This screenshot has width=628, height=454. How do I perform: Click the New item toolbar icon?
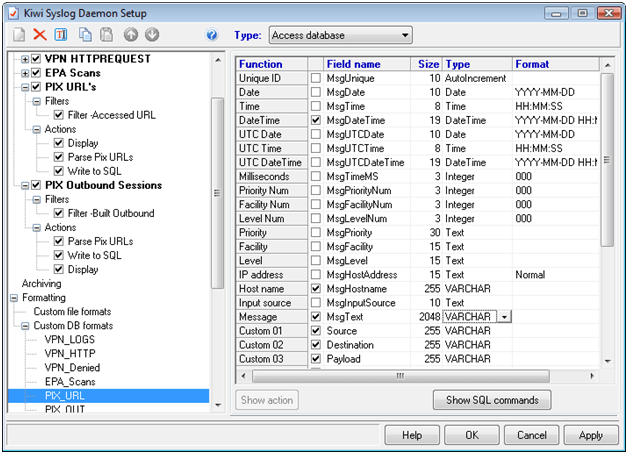[19, 35]
